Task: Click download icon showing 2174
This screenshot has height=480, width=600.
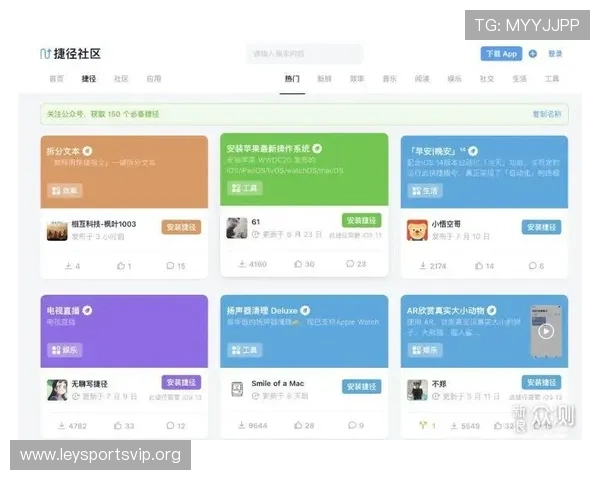Action: click(x=423, y=266)
